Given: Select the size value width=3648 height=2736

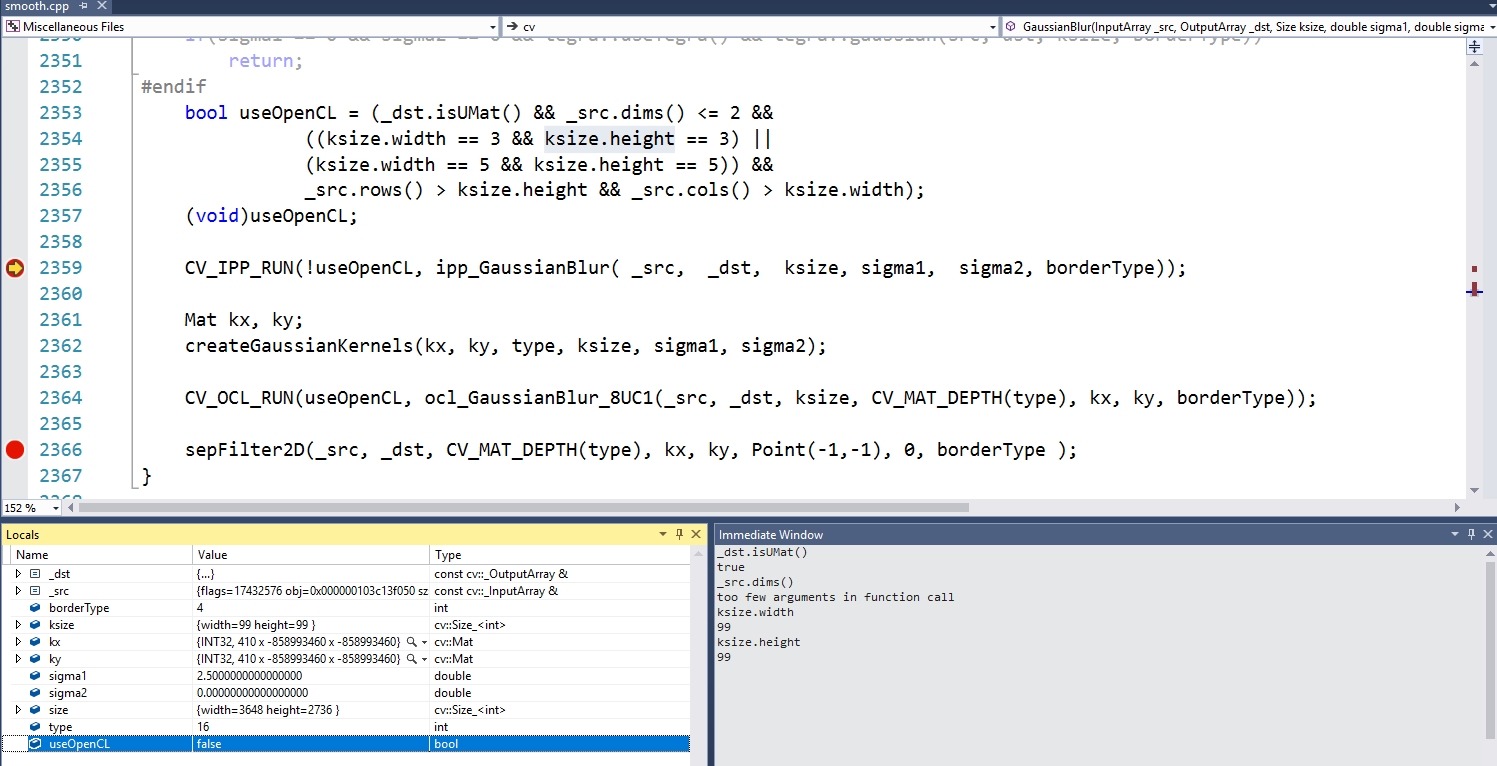Looking at the screenshot, I should pyautogui.click(x=268, y=710).
